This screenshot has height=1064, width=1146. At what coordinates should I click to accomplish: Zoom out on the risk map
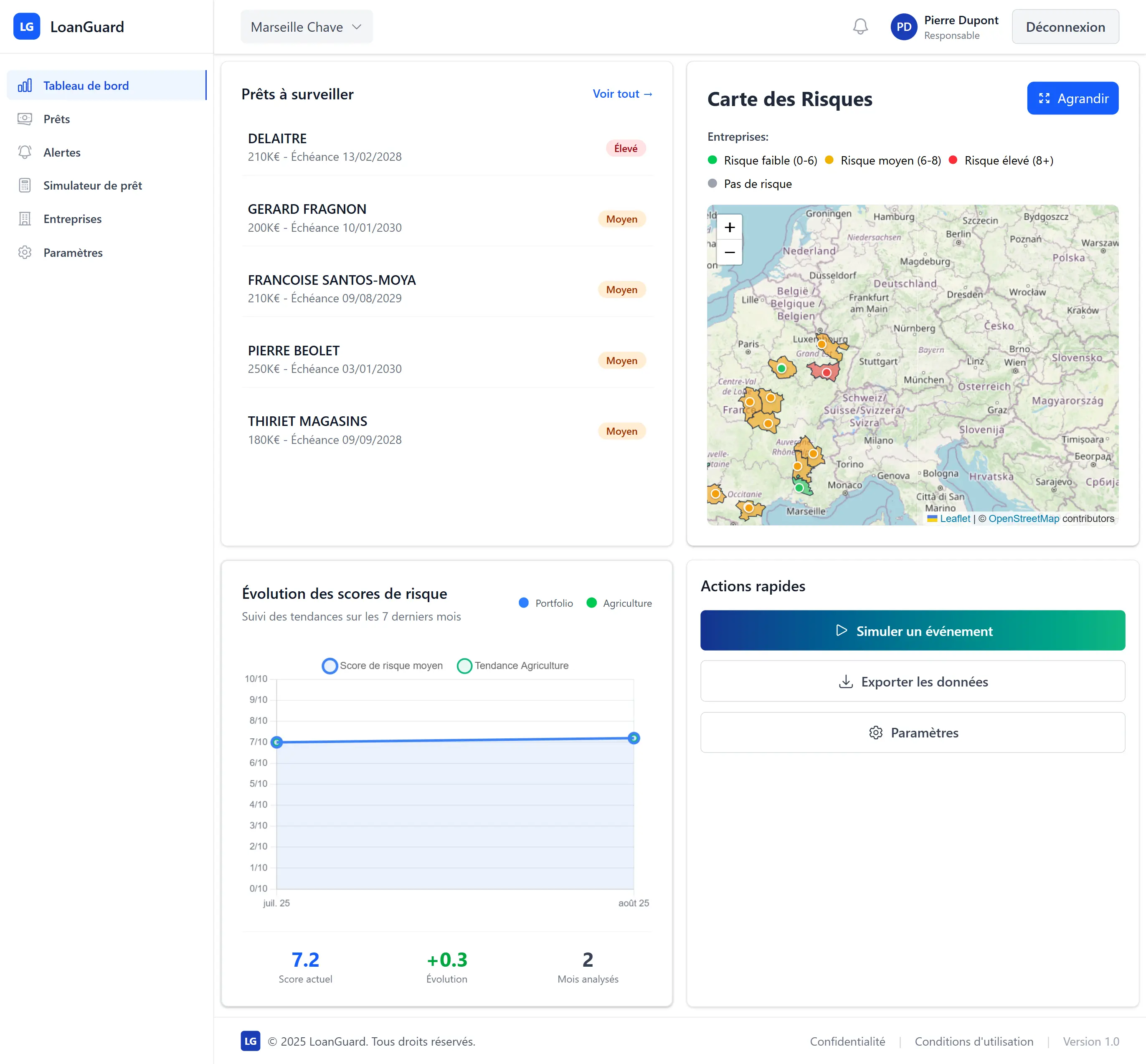coord(730,253)
